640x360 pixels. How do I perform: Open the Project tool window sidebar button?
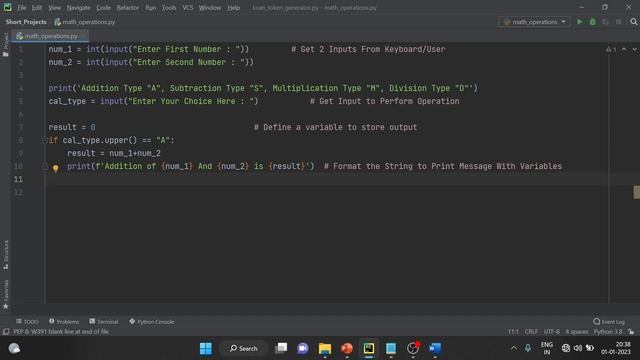tap(5, 44)
